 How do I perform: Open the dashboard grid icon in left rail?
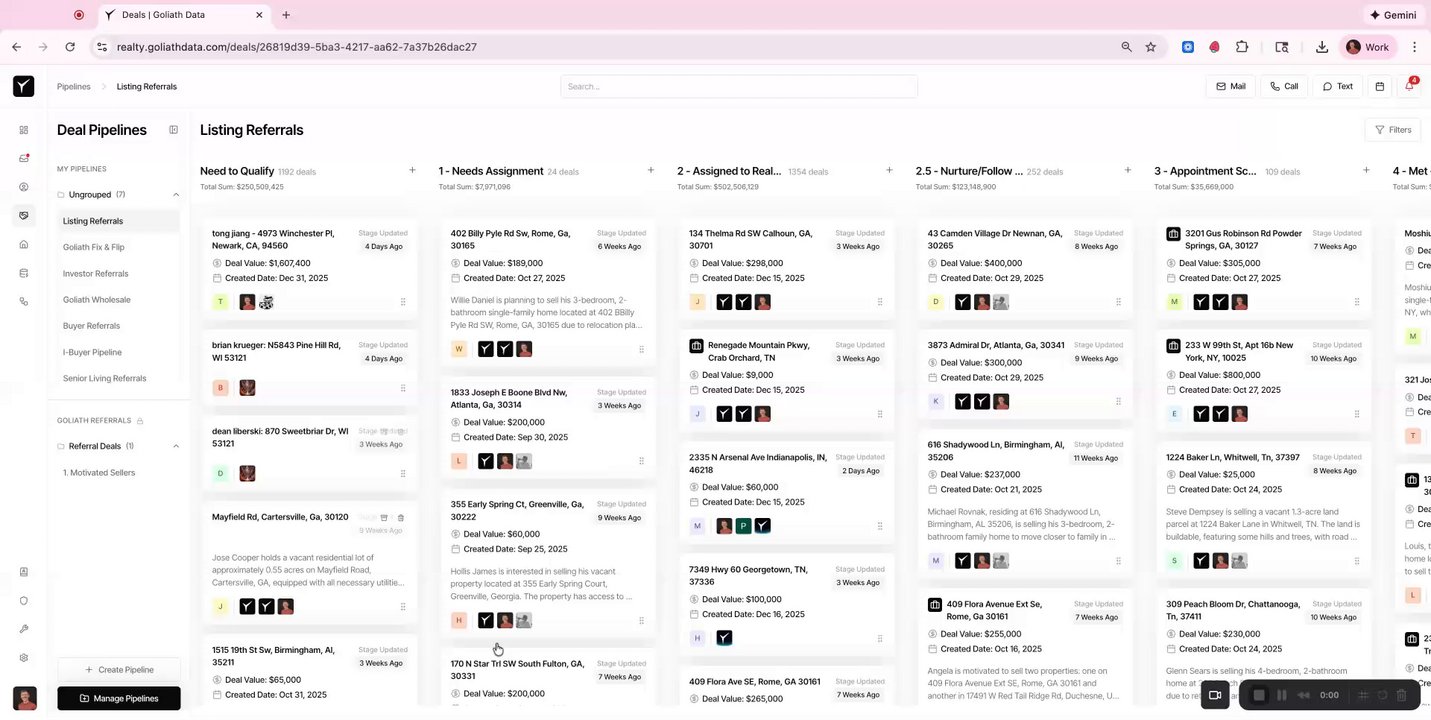(24, 130)
